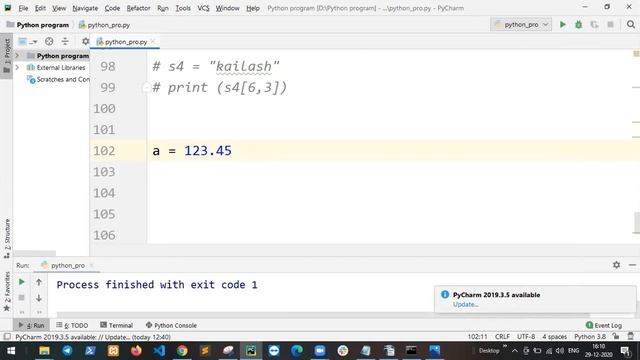Click lock icon in status bar
The width and height of the screenshot is (640, 360).
coord(616,336)
